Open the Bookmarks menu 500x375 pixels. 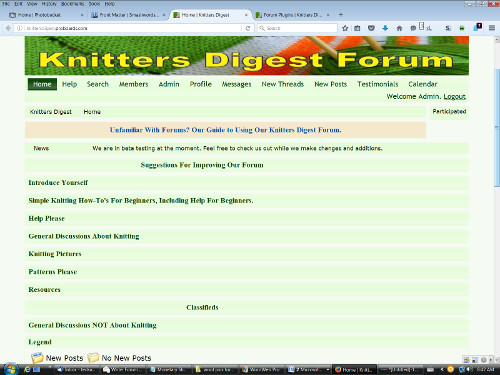click(72, 4)
